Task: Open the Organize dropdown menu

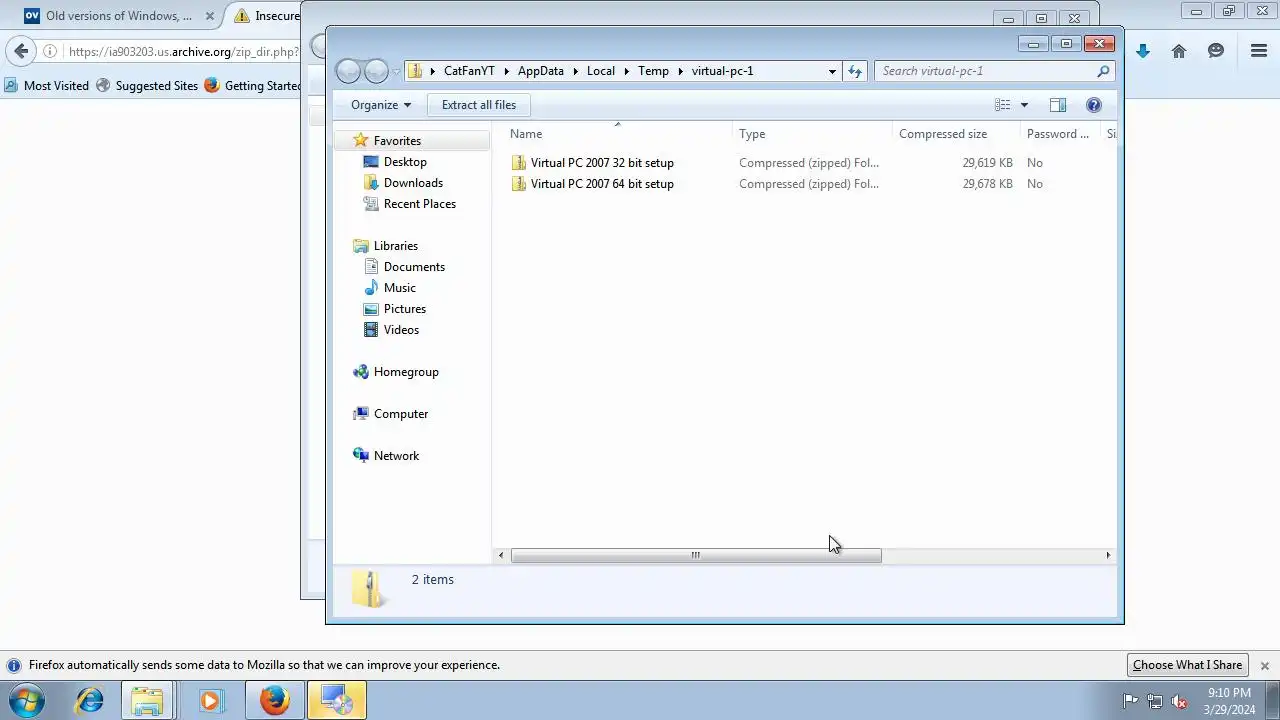Action: 381,105
